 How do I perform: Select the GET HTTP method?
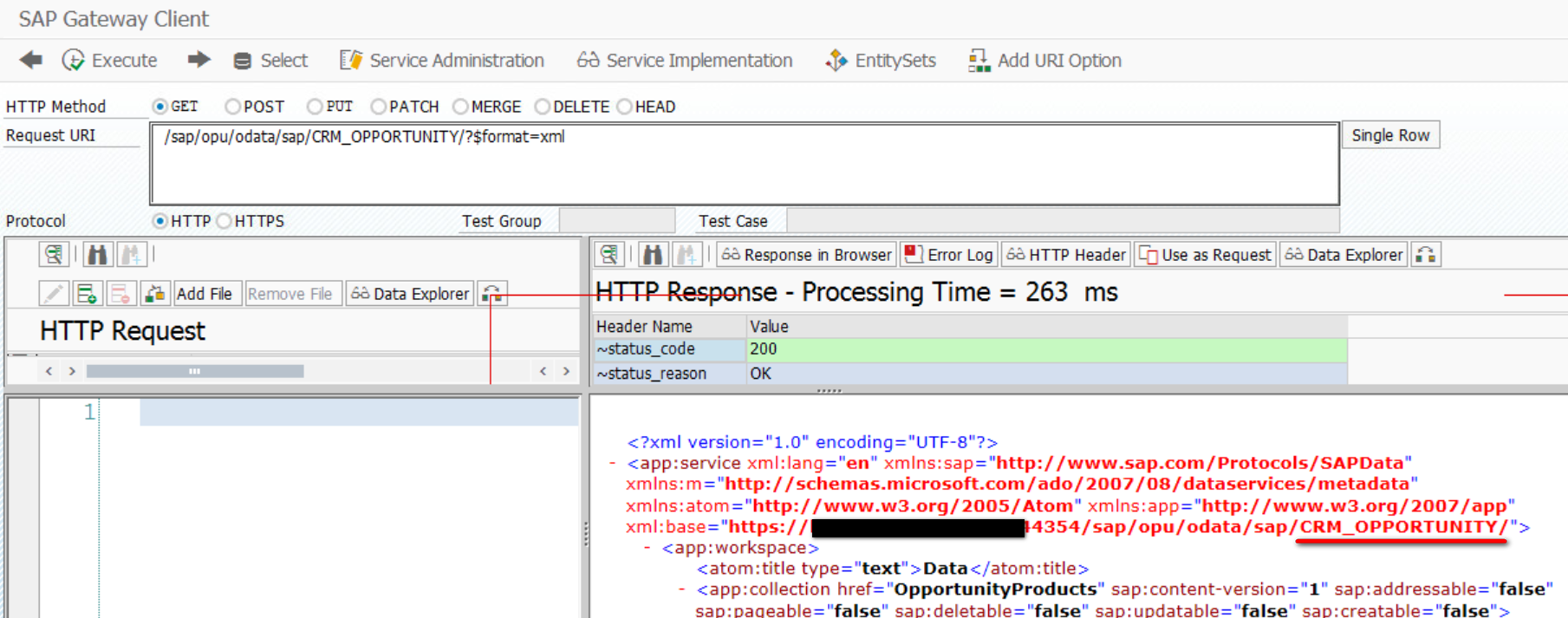(159, 107)
